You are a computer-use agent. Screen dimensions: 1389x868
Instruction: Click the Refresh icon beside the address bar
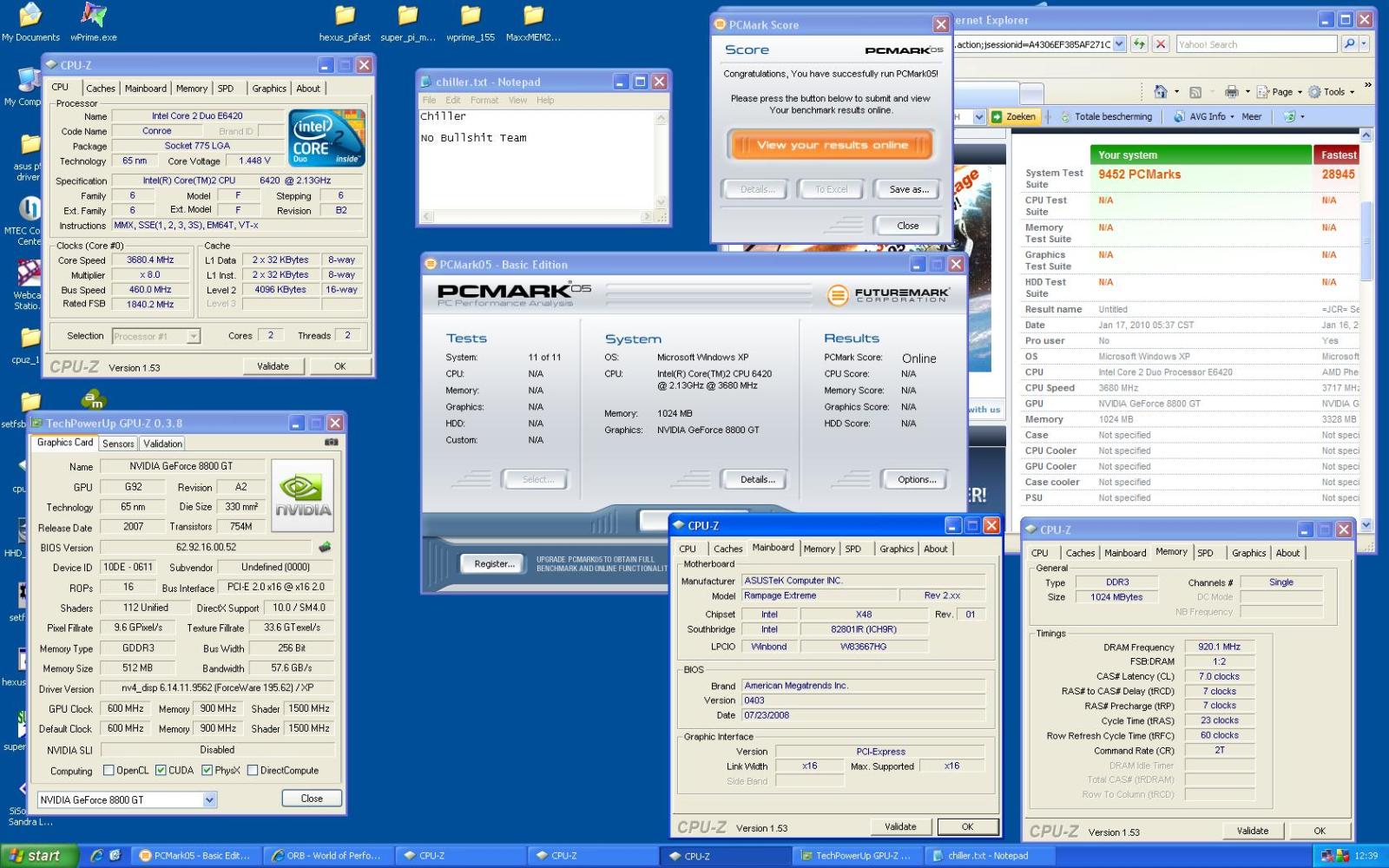point(1139,44)
